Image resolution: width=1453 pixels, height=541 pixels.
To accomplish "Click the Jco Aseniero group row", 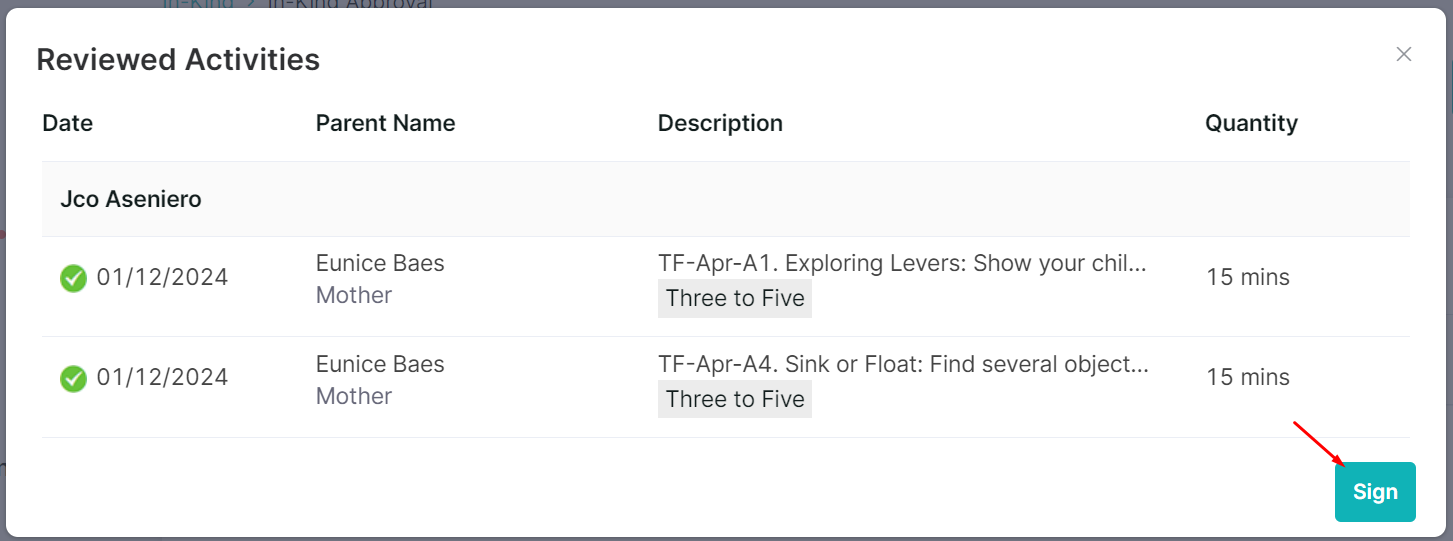I will click(x=725, y=199).
